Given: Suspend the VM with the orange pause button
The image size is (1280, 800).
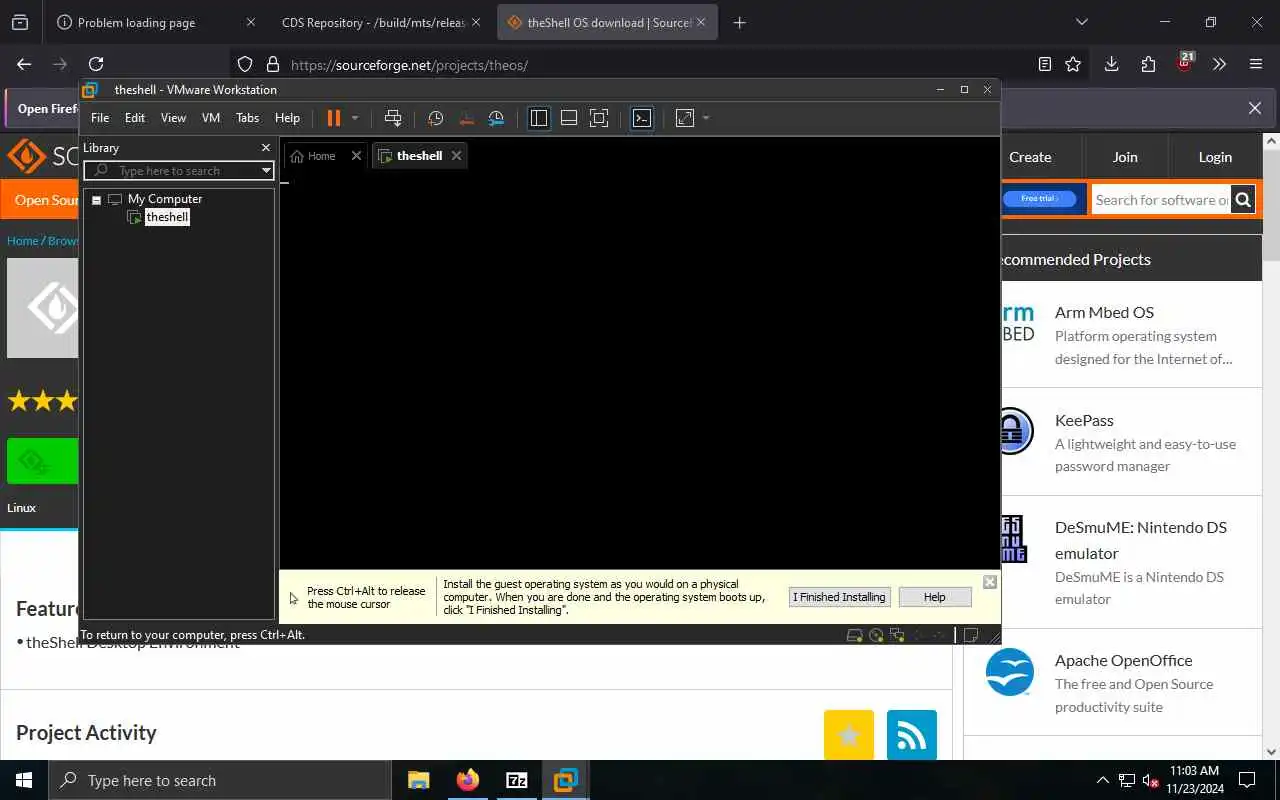Looking at the screenshot, I should pyautogui.click(x=334, y=118).
